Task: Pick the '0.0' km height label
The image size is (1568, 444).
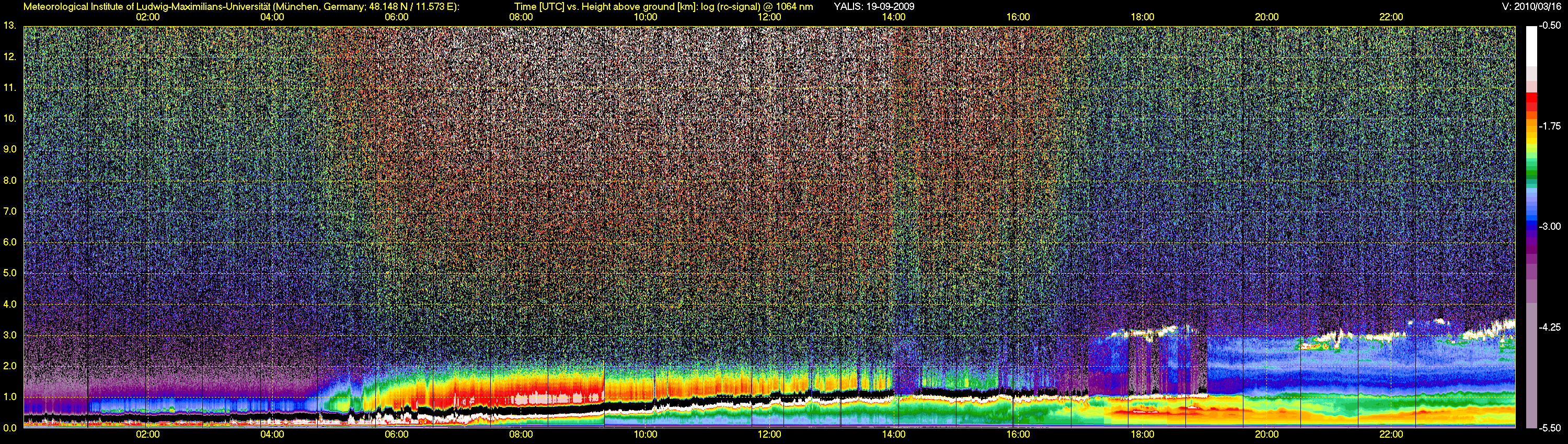Action: pos(9,428)
